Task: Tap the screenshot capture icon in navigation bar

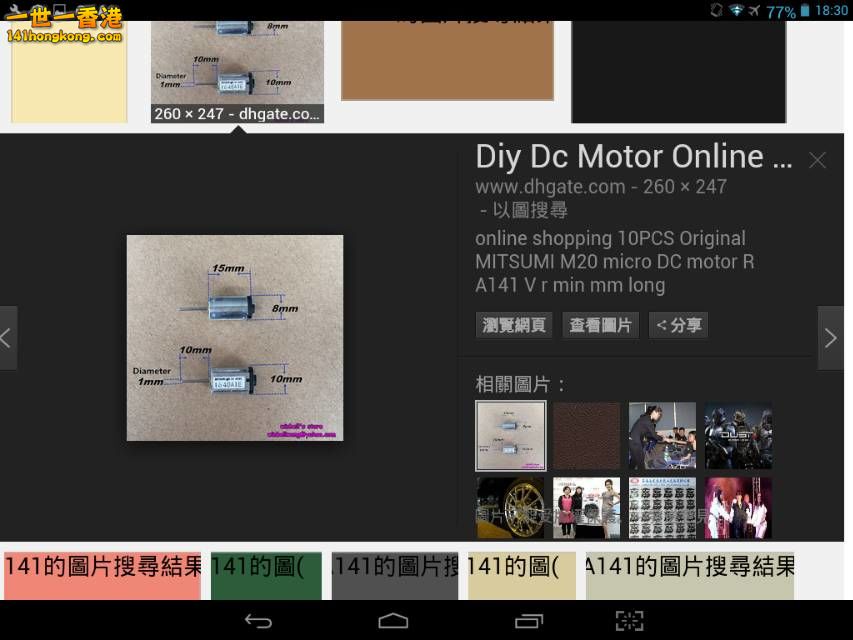Action: pyautogui.click(x=629, y=620)
